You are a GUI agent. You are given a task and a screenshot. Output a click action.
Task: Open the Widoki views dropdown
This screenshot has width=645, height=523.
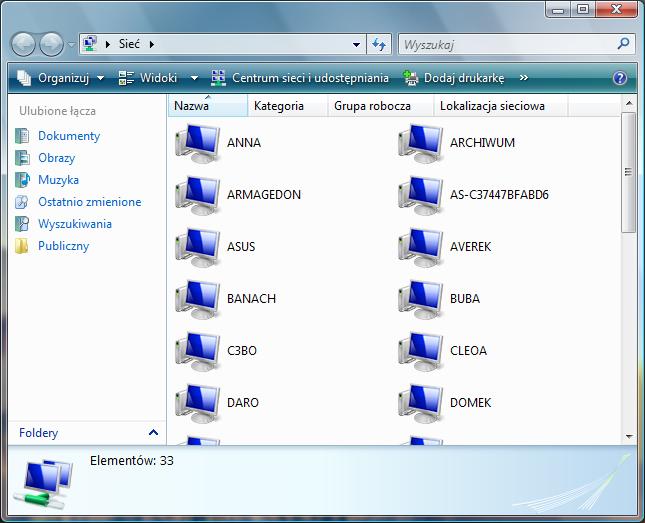(x=156, y=78)
